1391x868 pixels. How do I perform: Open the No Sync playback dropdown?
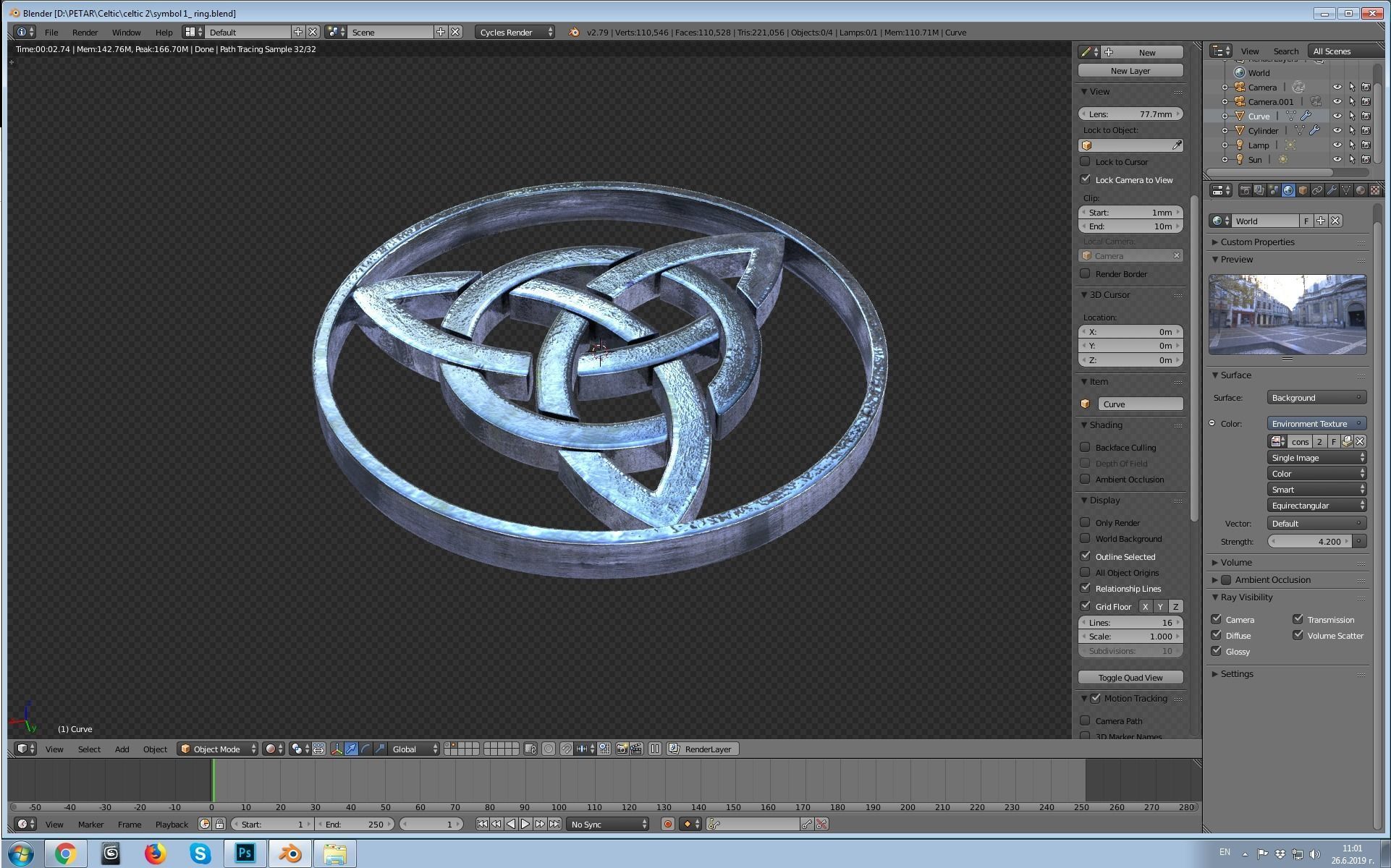[x=608, y=824]
